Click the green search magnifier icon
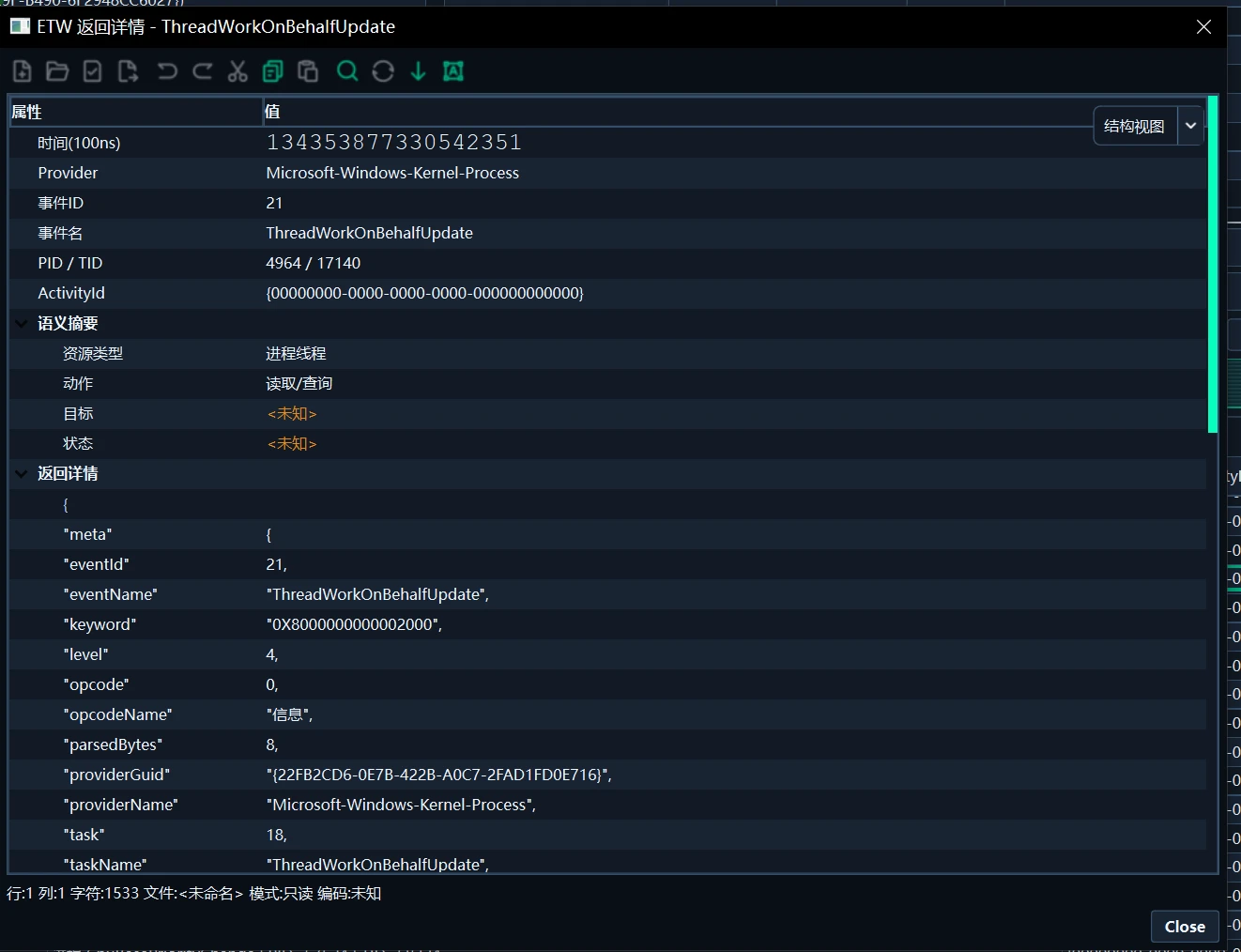Screen dimensions: 1241x952 pyautogui.click(x=347, y=71)
